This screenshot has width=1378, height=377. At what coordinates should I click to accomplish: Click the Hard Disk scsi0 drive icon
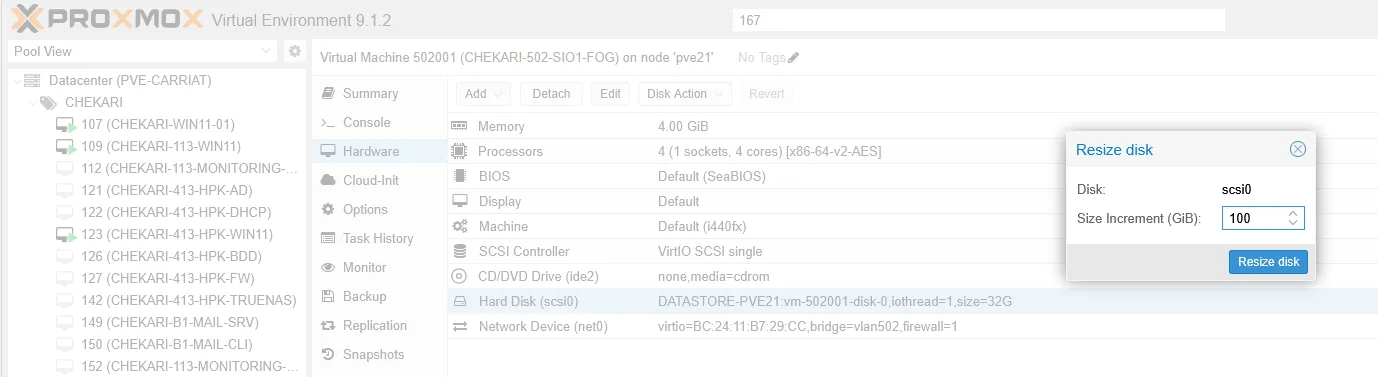point(460,302)
